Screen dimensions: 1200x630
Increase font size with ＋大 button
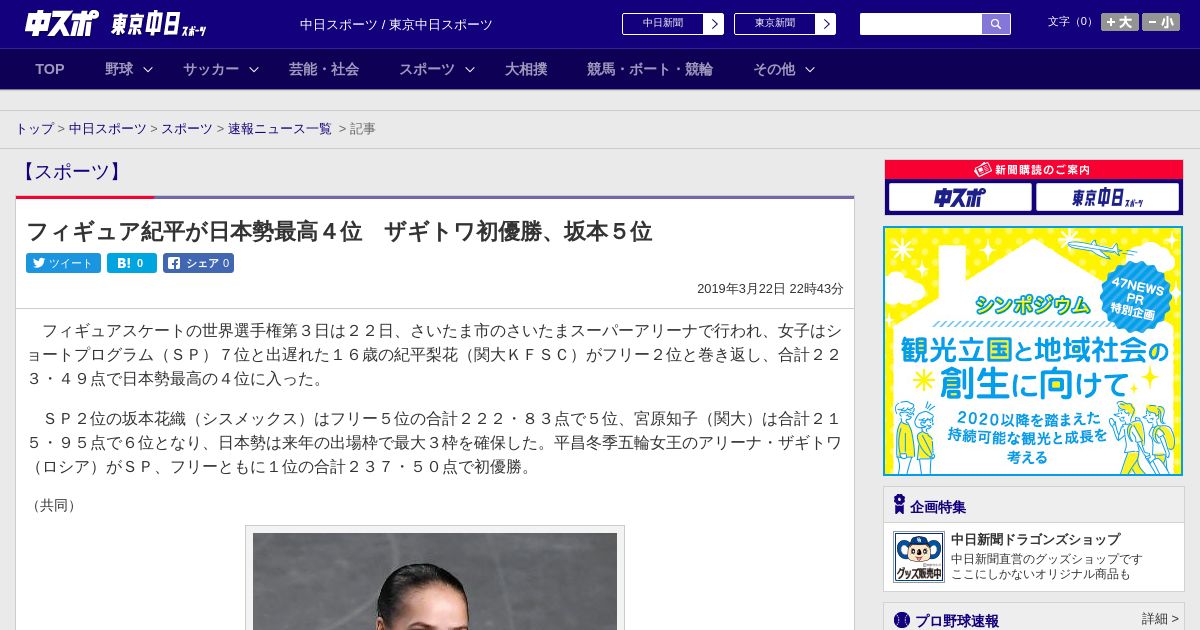pos(1120,22)
